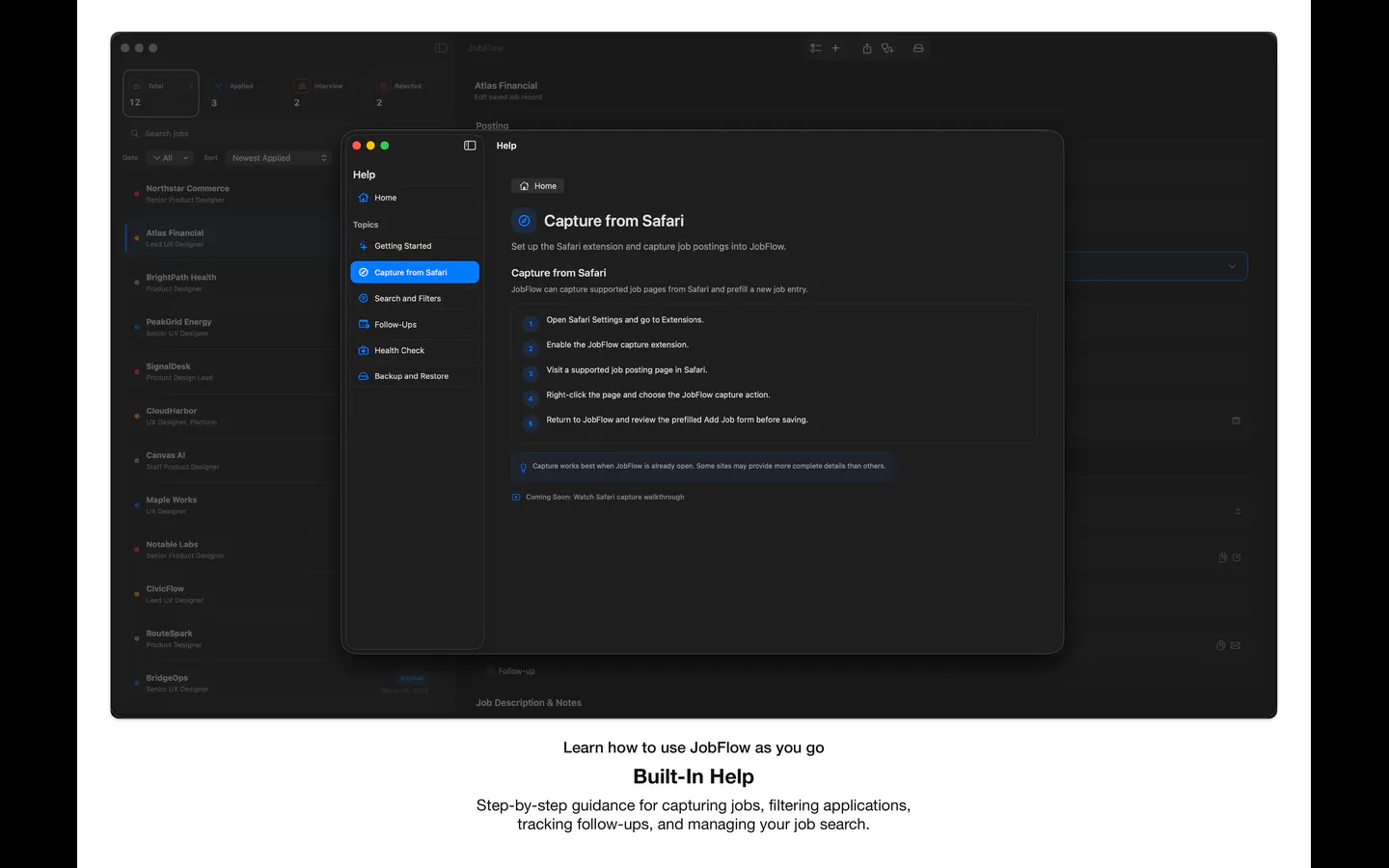Select the Search and Filters help topic
Screen dimensions: 1389x868
click(x=415, y=299)
